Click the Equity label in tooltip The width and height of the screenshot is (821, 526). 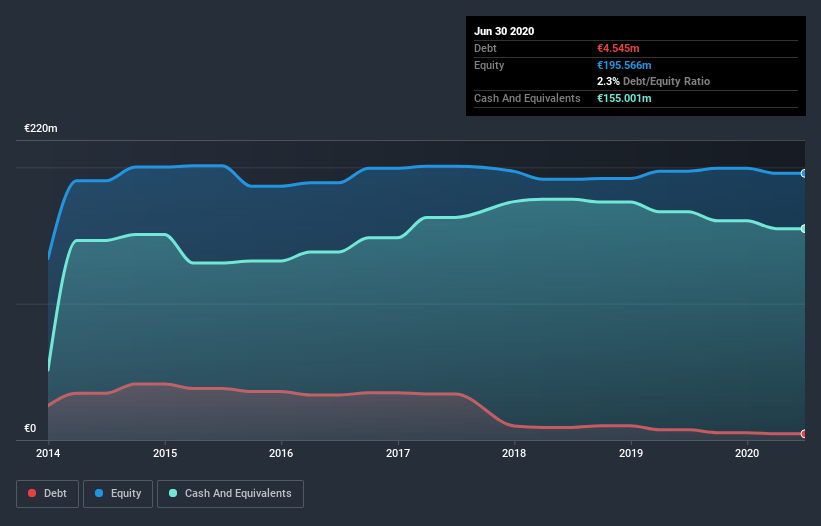[489, 65]
